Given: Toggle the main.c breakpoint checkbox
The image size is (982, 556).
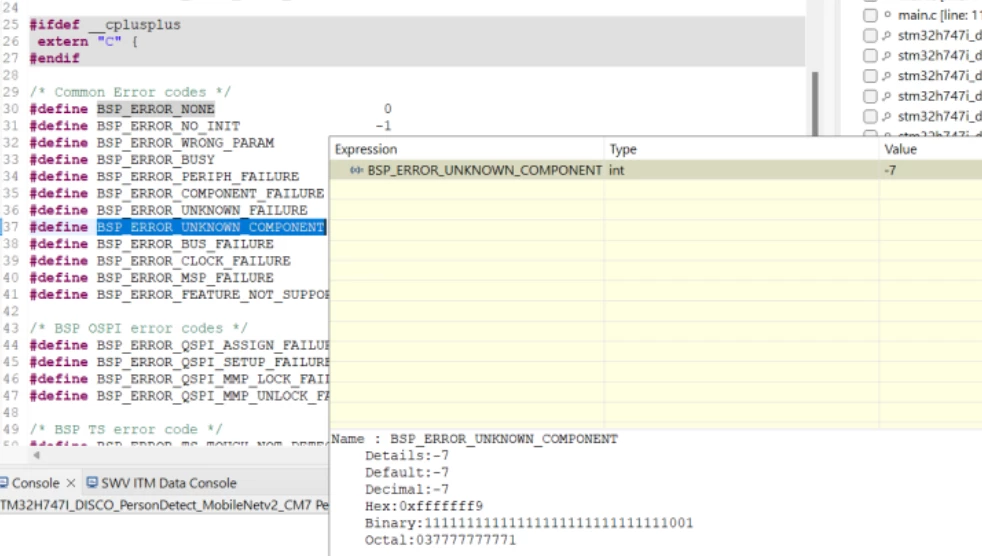Looking at the screenshot, I should [870, 15].
